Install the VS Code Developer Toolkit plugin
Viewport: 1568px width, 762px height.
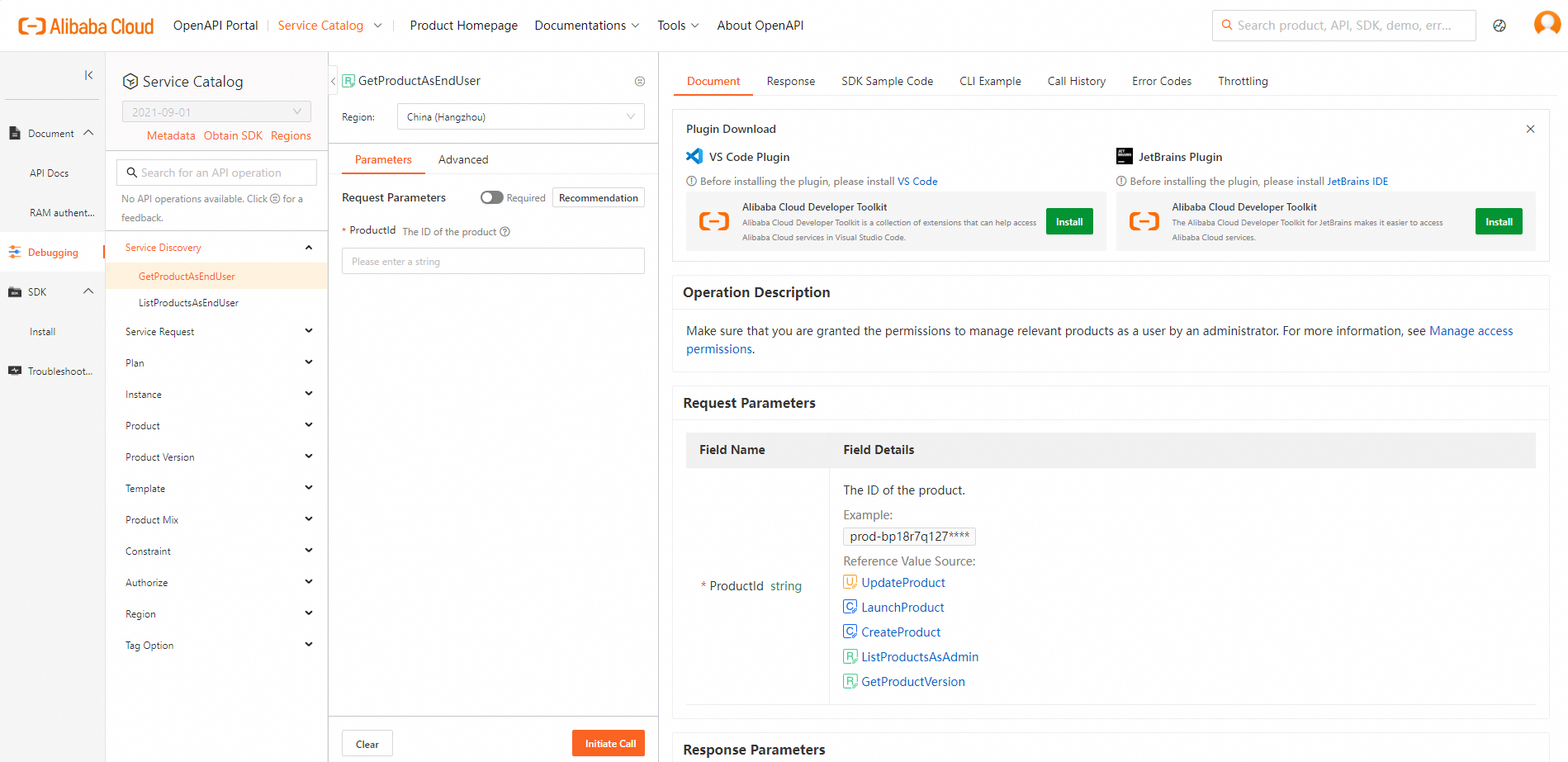[1069, 221]
